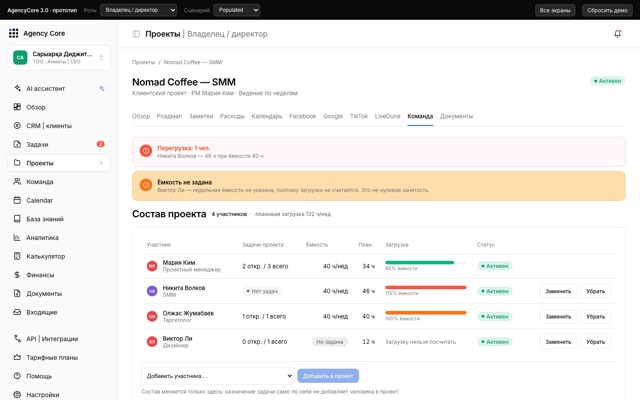Click the Проекты breadcrumb link
The height and width of the screenshot is (400, 640).
(x=143, y=62)
